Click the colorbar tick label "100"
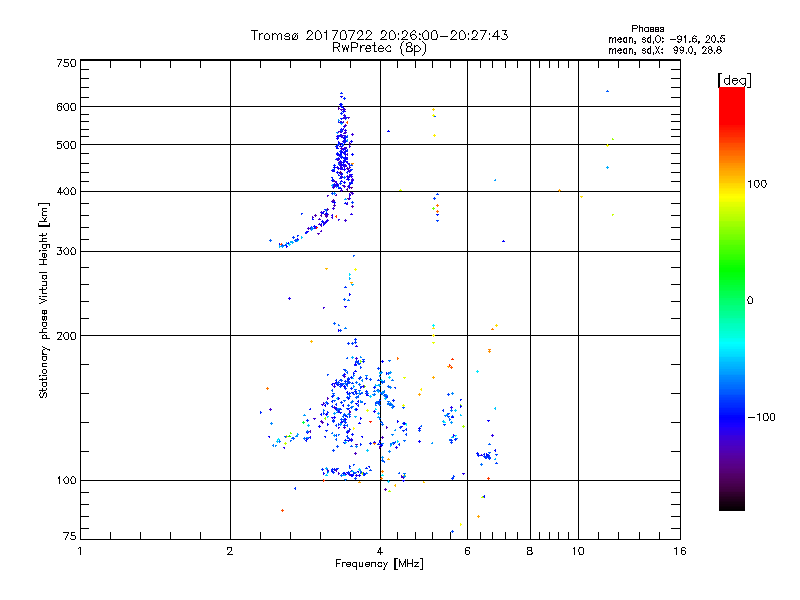The image size is (800, 600). 757,184
